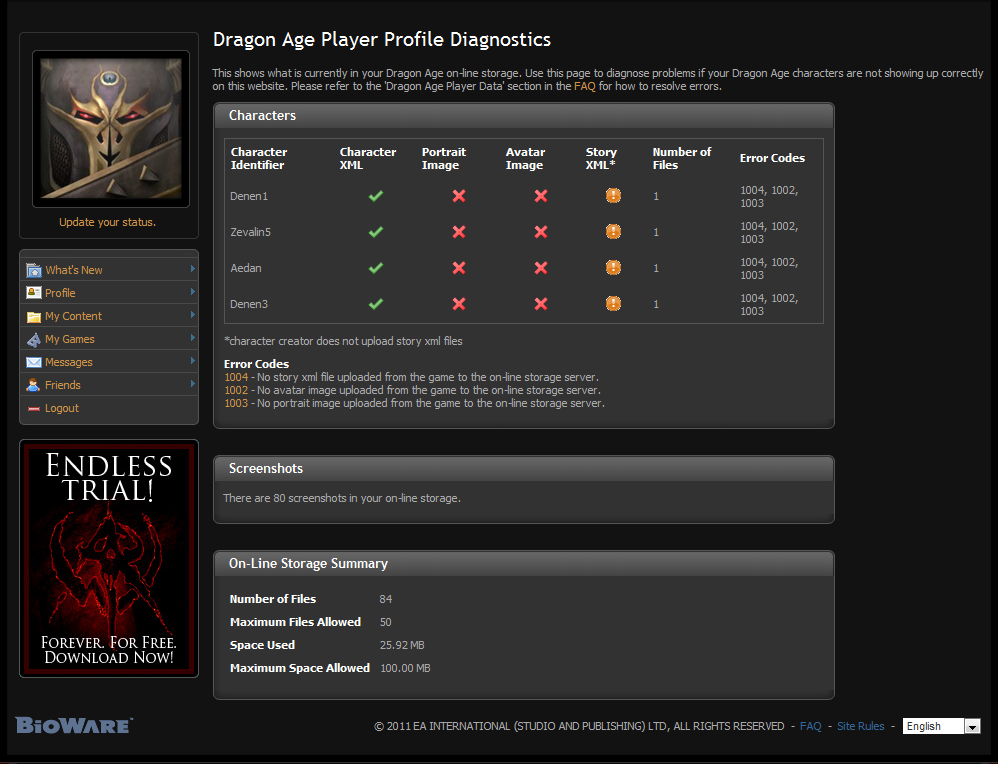This screenshot has height=764, width=998.
Task: Open the Messages menu item
Action: coord(69,362)
